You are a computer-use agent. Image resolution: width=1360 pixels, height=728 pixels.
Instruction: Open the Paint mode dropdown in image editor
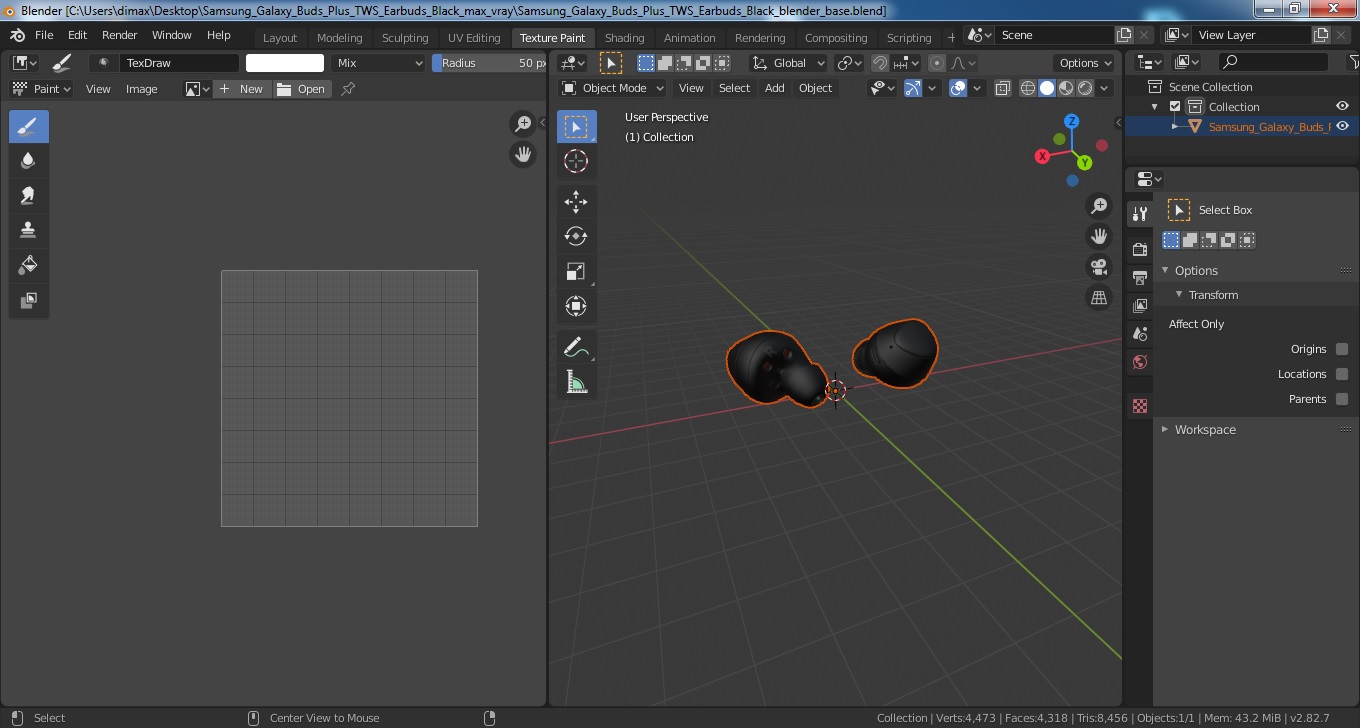(x=41, y=89)
